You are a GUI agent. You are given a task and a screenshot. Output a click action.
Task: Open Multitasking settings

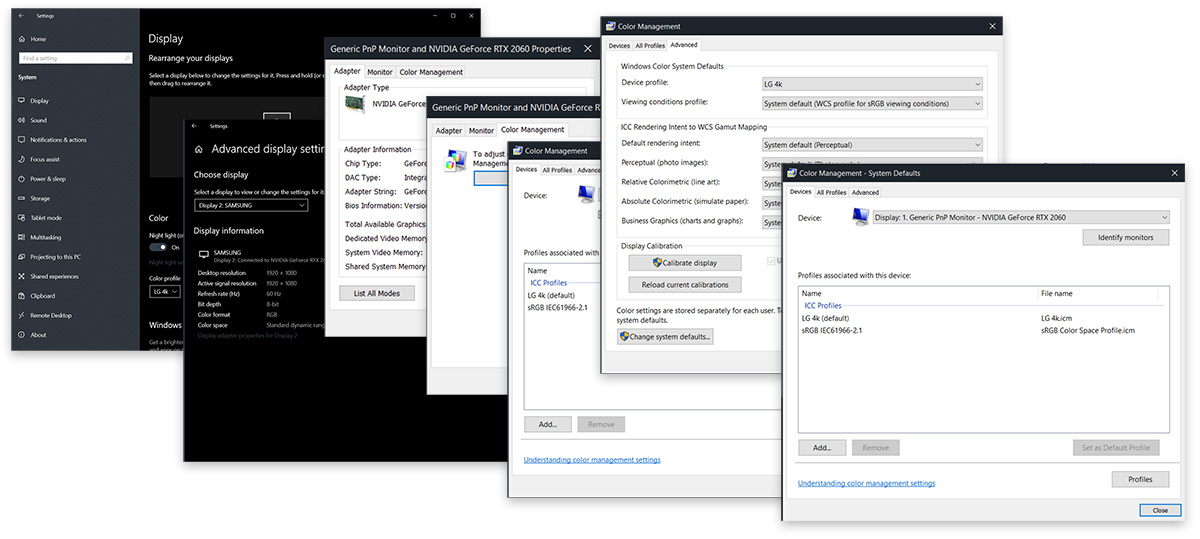(46, 237)
